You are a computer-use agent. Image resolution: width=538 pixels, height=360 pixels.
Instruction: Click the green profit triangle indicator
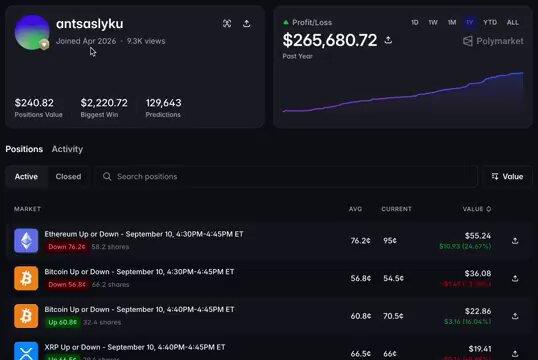[x=285, y=22]
